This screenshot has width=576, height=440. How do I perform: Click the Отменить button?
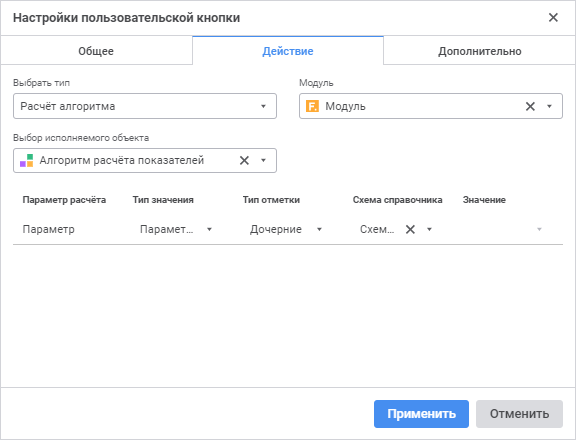pyautogui.click(x=519, y=414)
